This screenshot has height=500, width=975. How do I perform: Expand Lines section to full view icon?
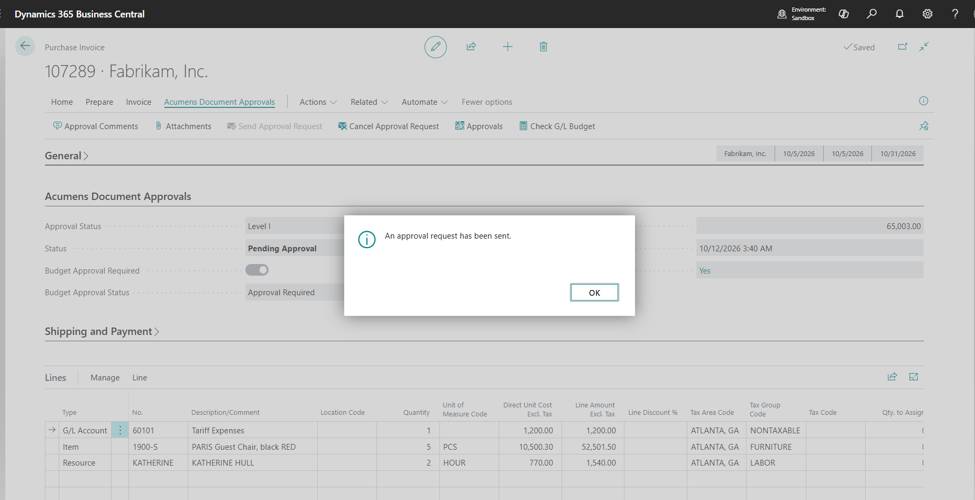click(913, 377)
